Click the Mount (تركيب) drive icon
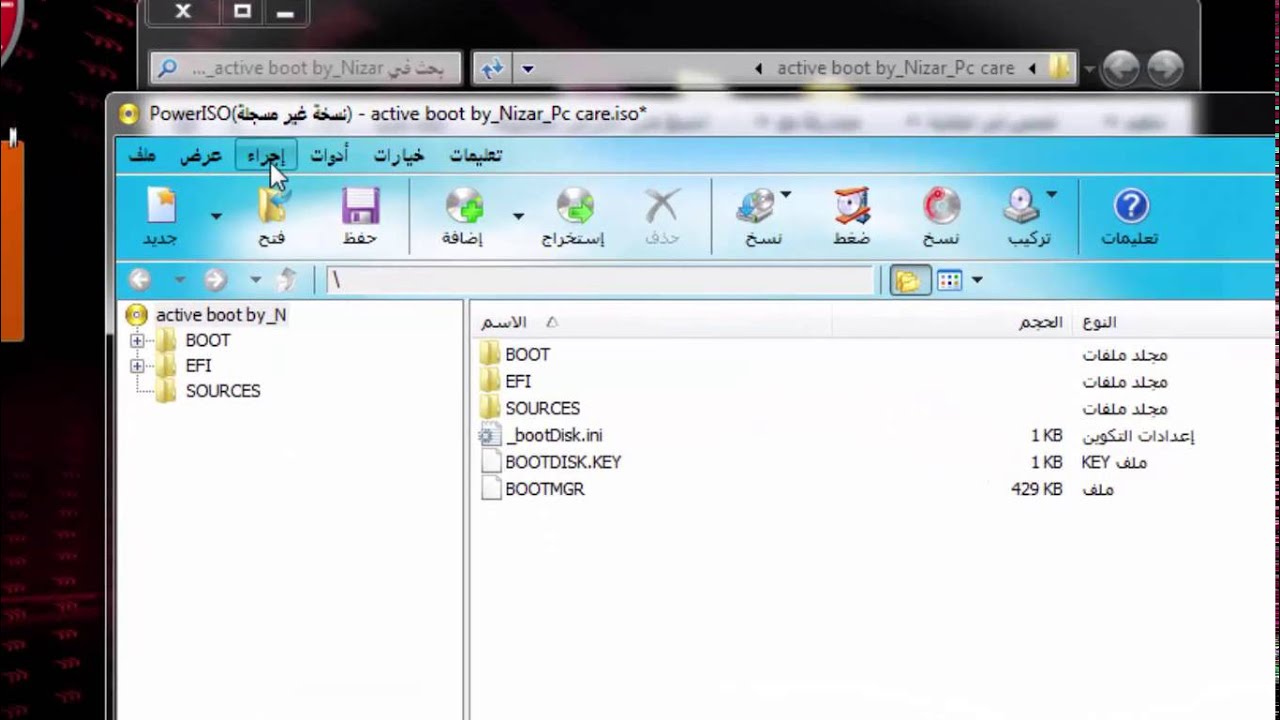This screenshot has width=1280, height=720. coord(1022,206)
